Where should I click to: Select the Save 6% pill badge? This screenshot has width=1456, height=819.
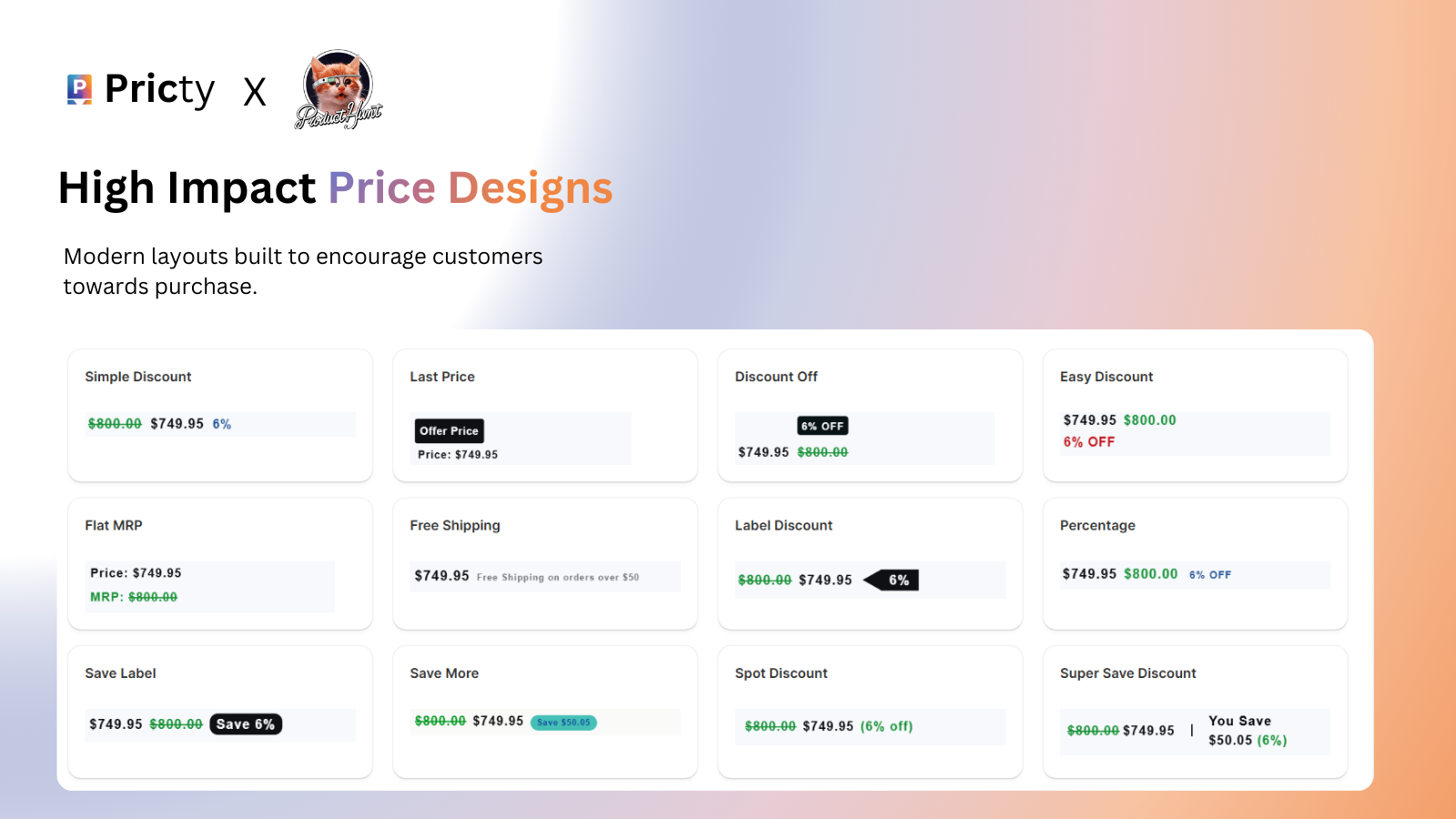[245, 723]
